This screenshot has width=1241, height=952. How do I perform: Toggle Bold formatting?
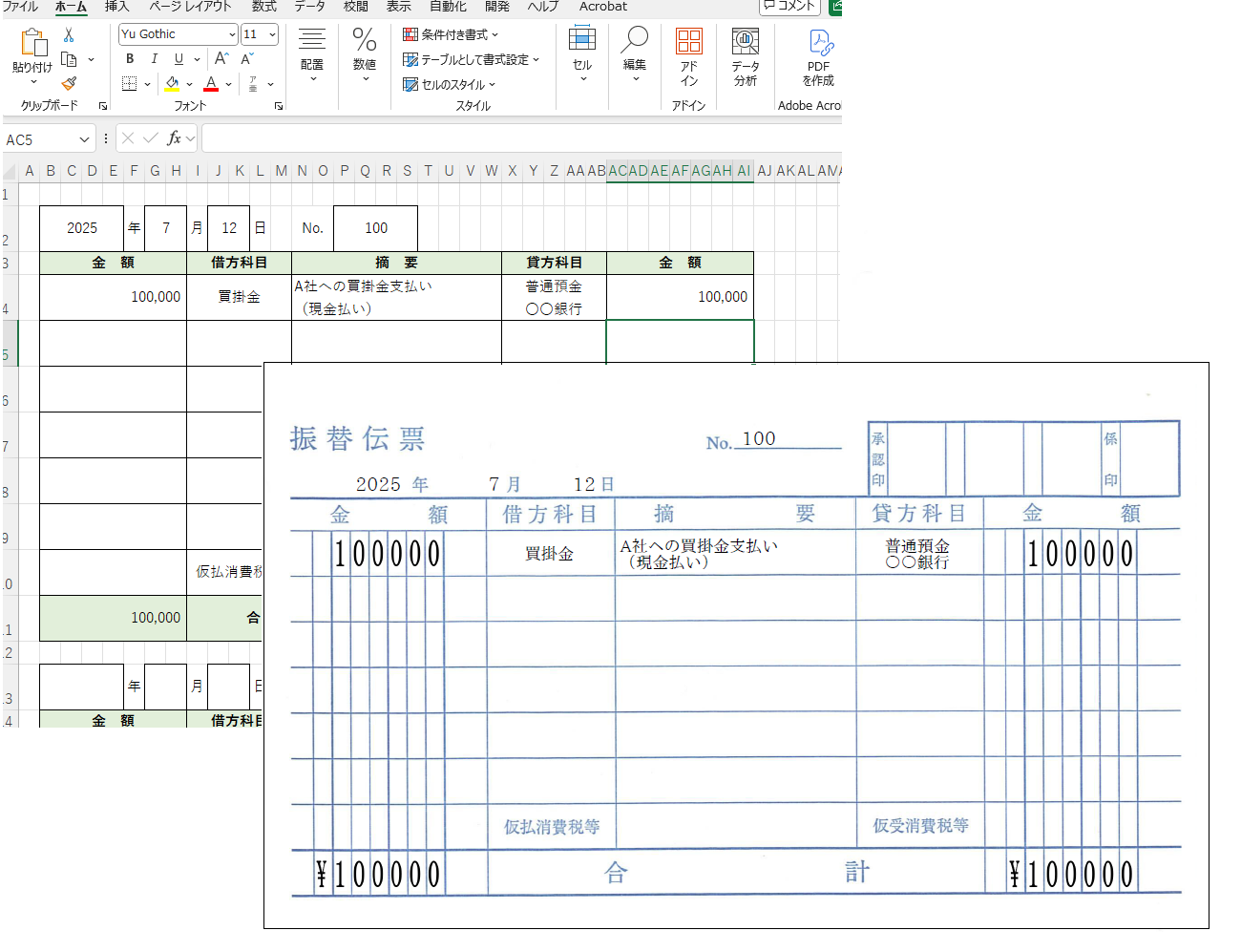click(130, 59)
